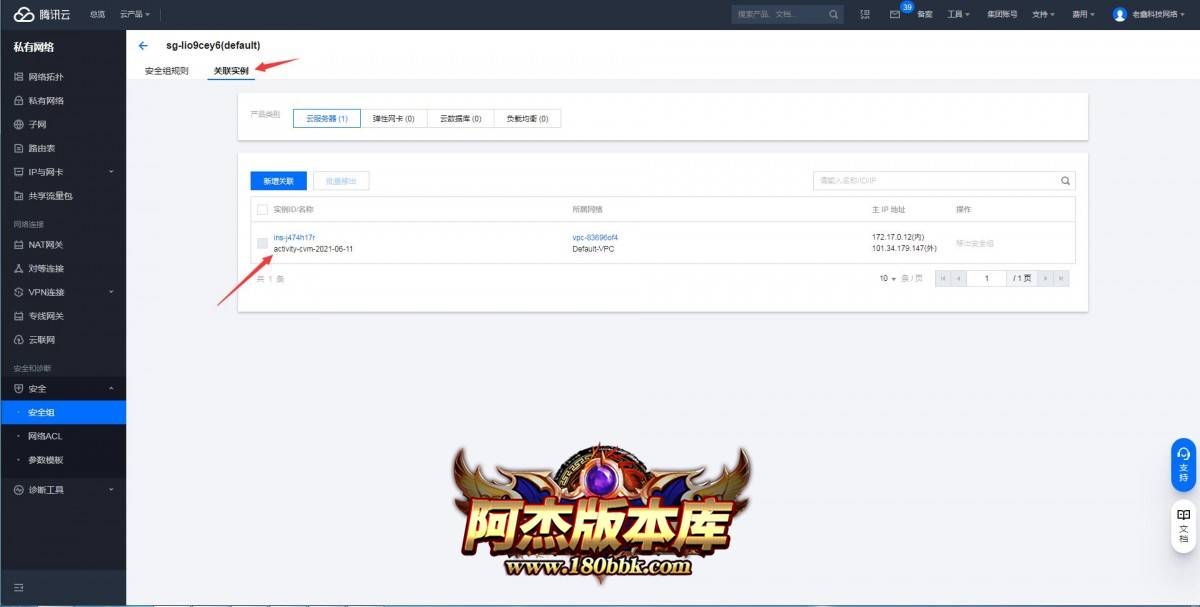The height and width of the screenshot is (607, 1200).
Task: Click the icon between top search and mail
Action: point(866,15)
